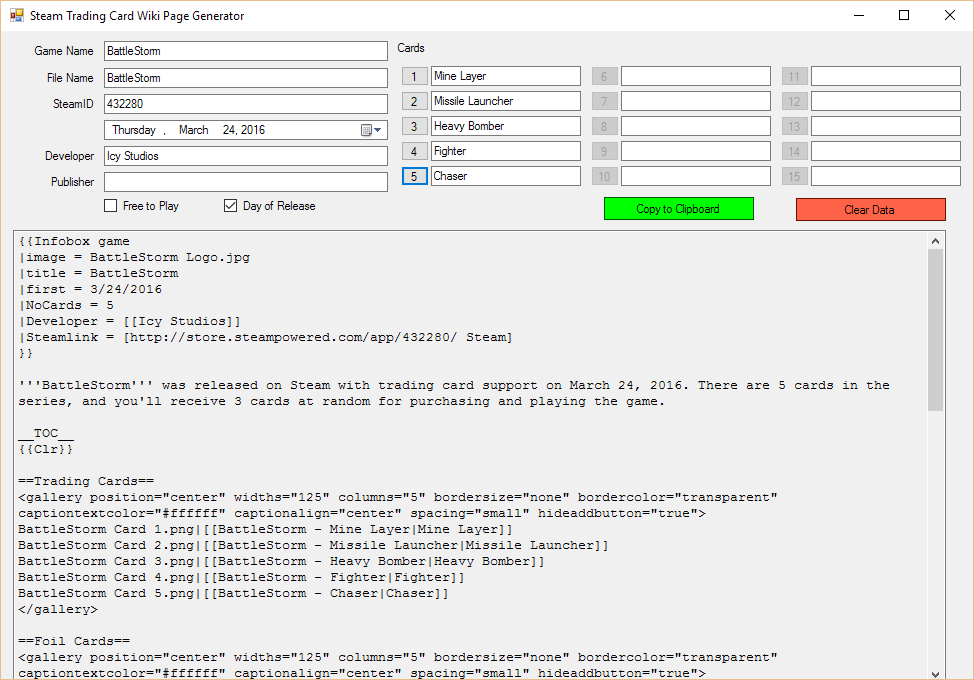Screen dimensions: 974x680
Task: Click the File Name input field
Action: [x=246, y=78]
